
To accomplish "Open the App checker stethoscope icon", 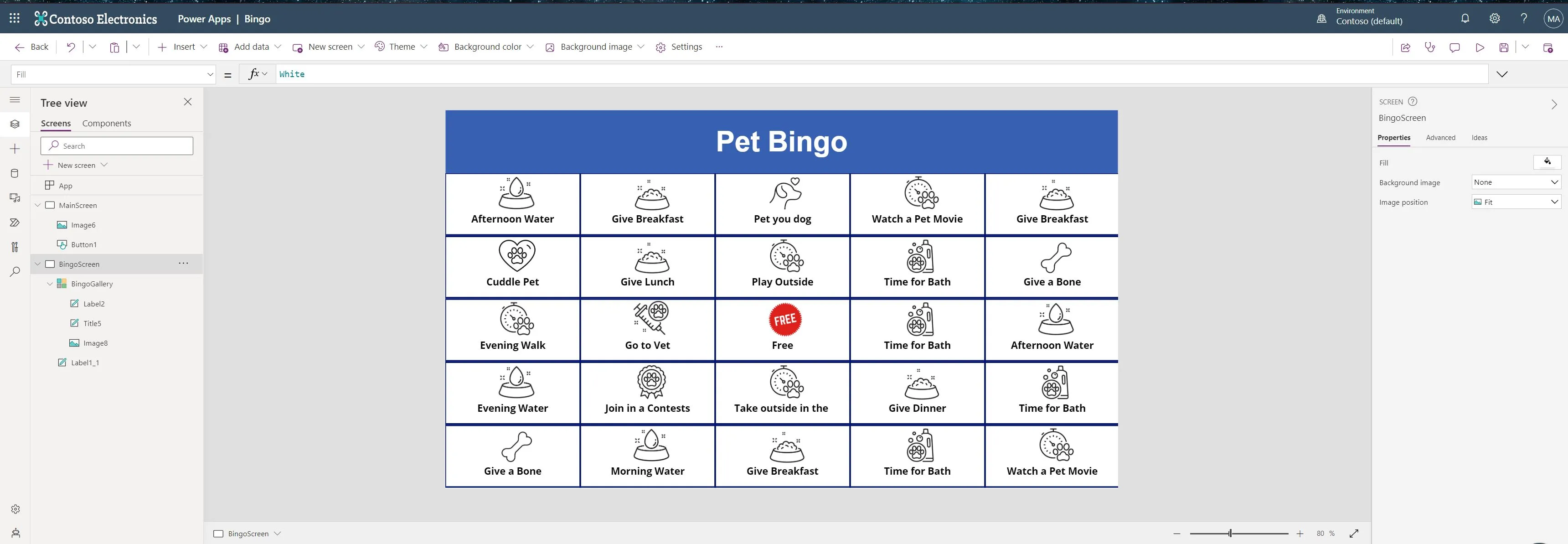I will click(1430, 47).
